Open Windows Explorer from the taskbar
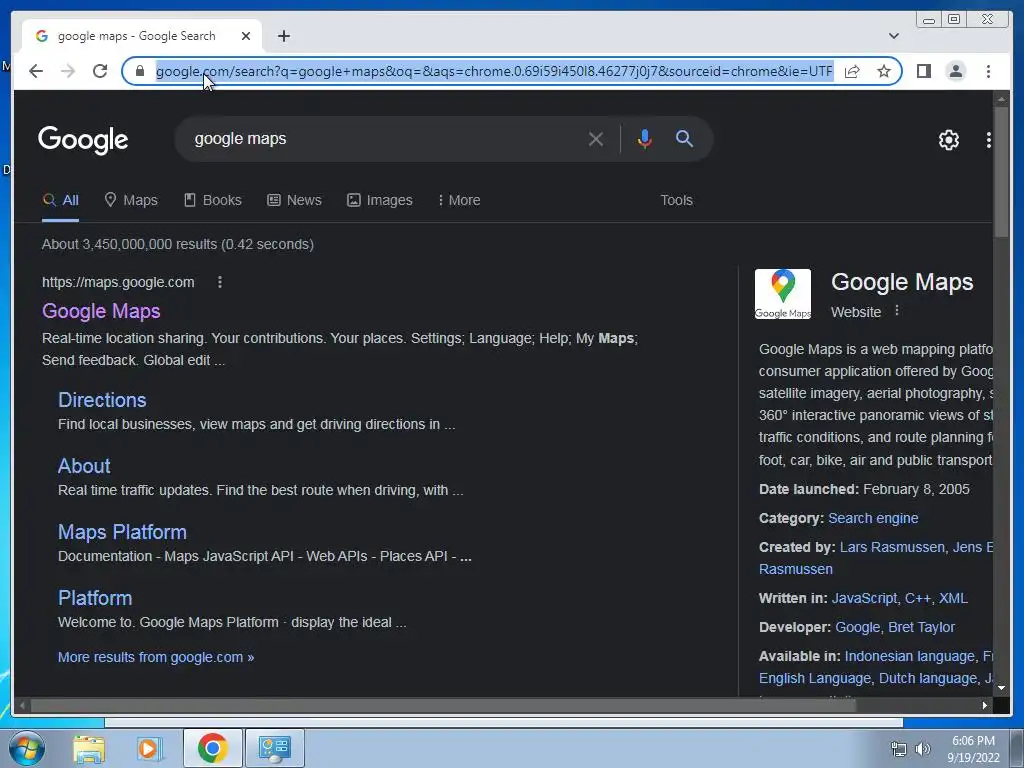Viewport: 1024px width, 768px height. coord(89,748)
